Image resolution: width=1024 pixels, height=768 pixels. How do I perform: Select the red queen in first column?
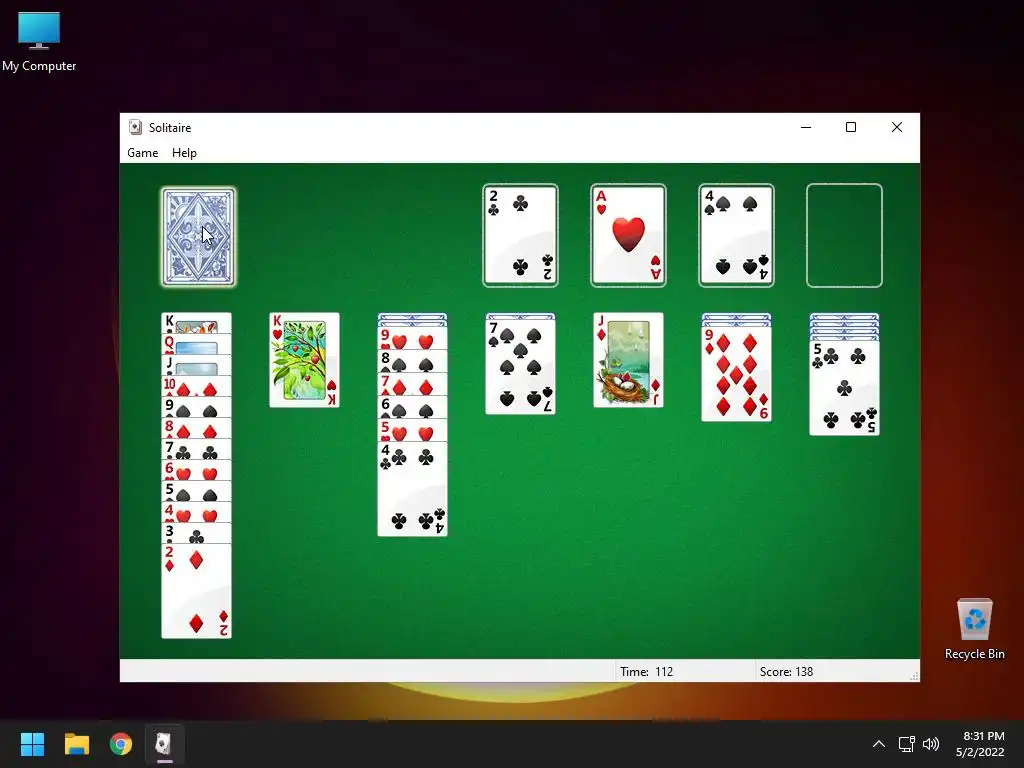pos(197,344)
